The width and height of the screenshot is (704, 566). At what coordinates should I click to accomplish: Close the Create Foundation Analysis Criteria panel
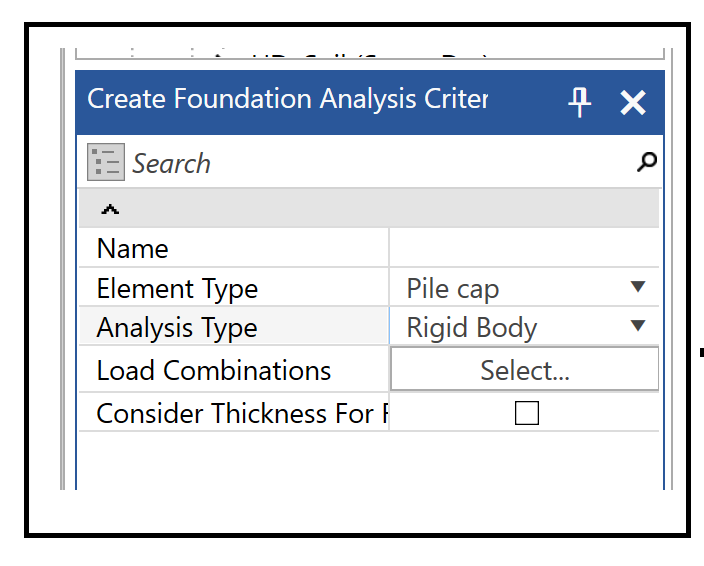(x=633, y=101)
